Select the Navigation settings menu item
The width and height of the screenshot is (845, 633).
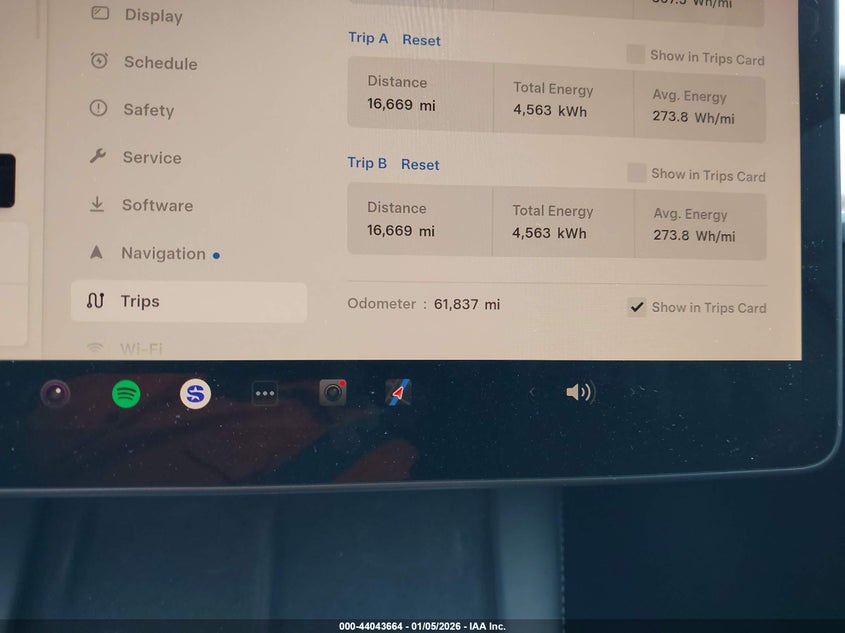point(163,254)
